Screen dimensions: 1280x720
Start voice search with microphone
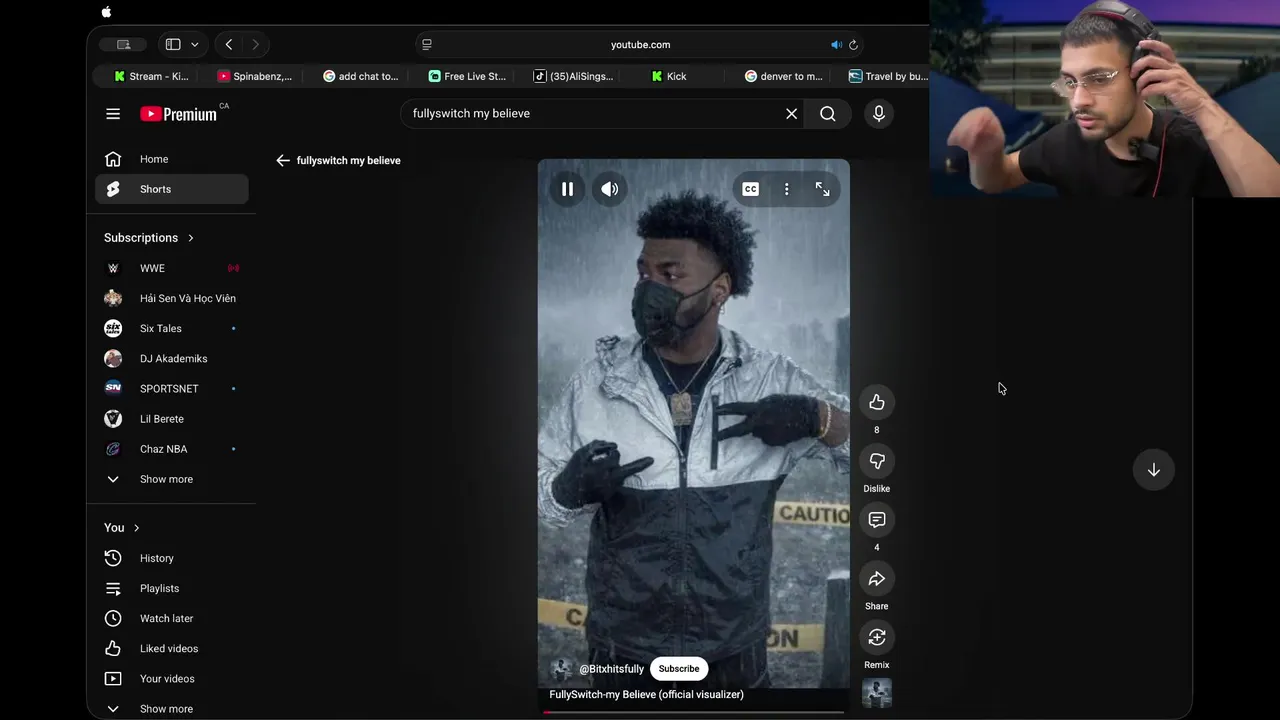[879, 114]
